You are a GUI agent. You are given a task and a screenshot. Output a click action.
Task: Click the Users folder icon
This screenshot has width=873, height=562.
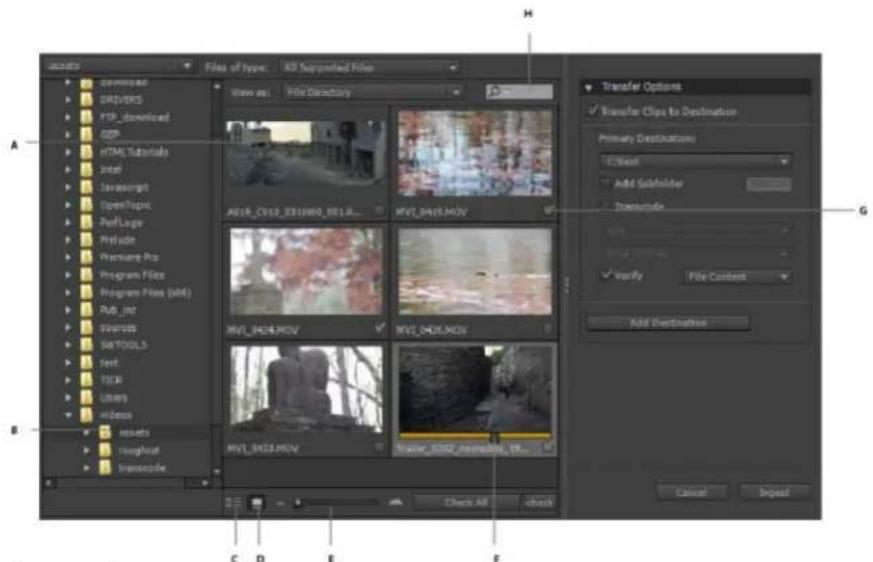point(86,397)
